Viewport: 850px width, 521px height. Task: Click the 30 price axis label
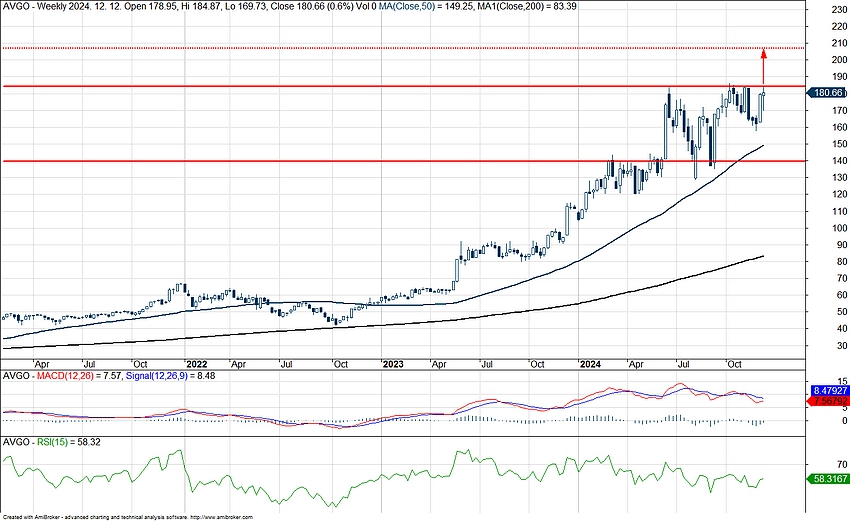[842, 345]
